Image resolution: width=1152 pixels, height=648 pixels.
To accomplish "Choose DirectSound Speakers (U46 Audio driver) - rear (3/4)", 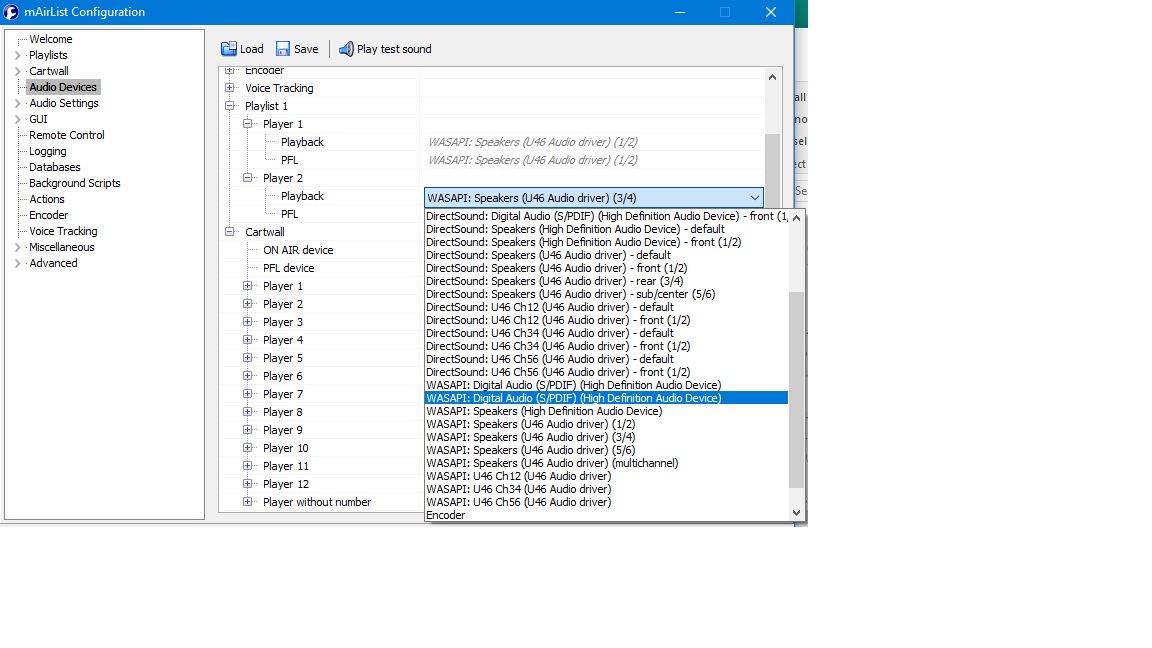I will (607, 281).
